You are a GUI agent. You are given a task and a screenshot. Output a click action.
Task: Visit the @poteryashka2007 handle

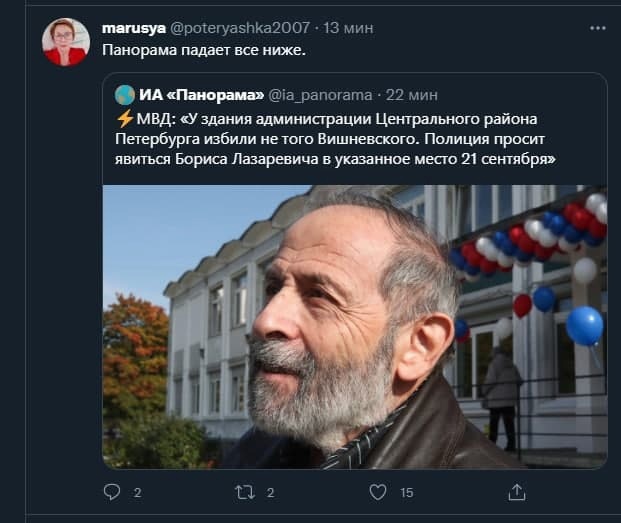pyautogui.click(x=240, y=28)
